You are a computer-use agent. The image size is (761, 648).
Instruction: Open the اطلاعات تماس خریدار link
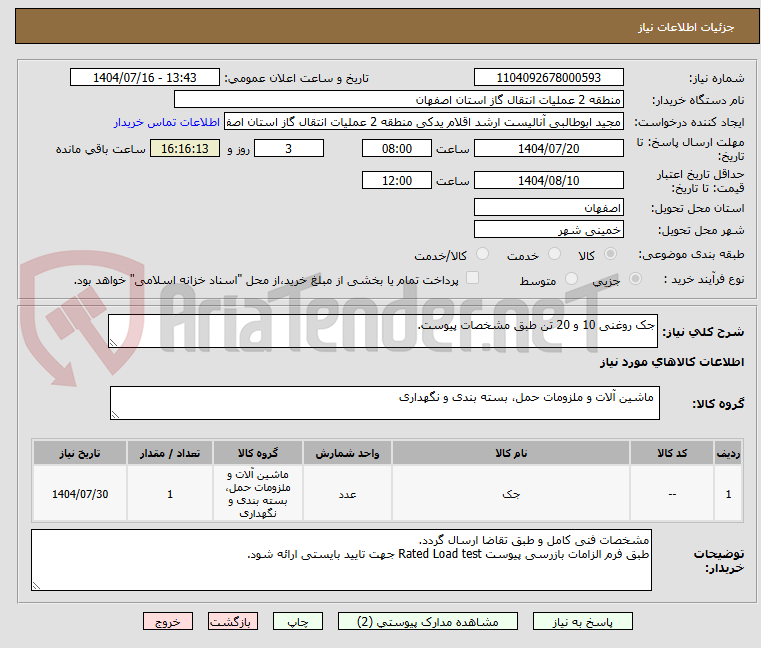point(167,122)
